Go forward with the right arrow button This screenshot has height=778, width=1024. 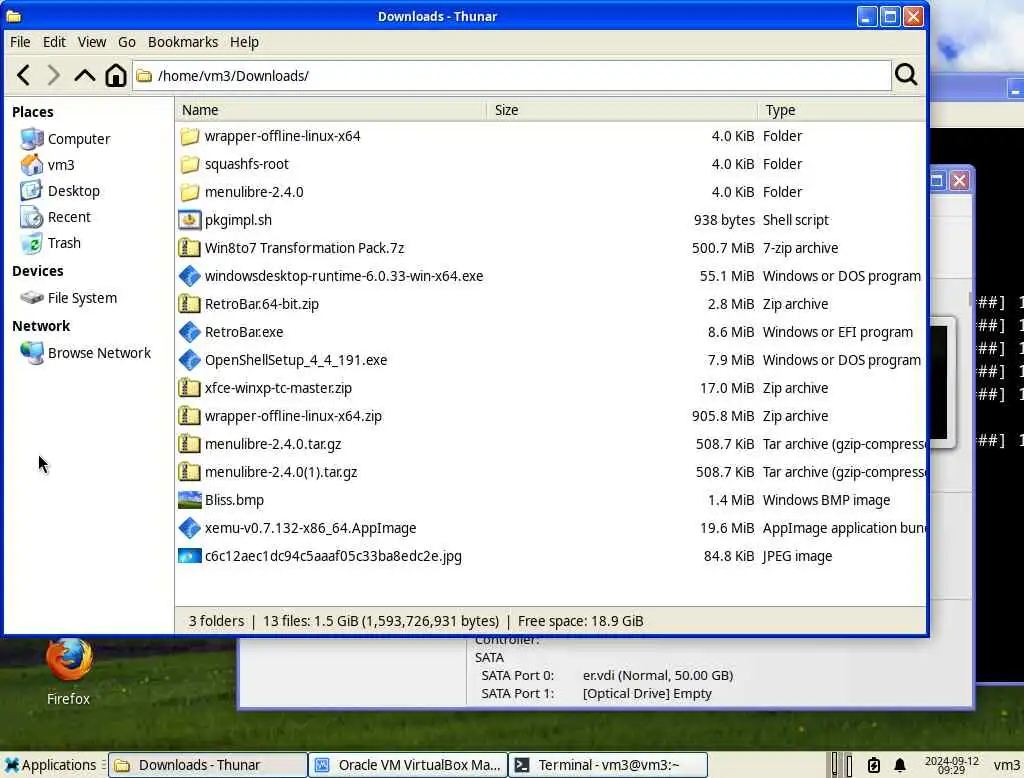pos(54,75)
